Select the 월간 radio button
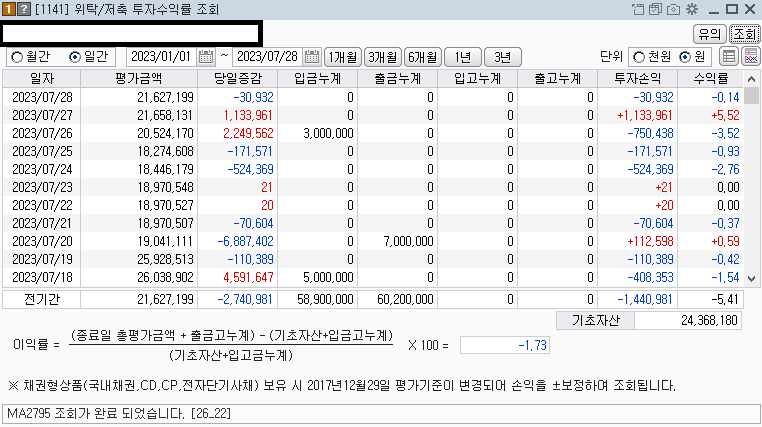762x427 pixels. point(17,57)
